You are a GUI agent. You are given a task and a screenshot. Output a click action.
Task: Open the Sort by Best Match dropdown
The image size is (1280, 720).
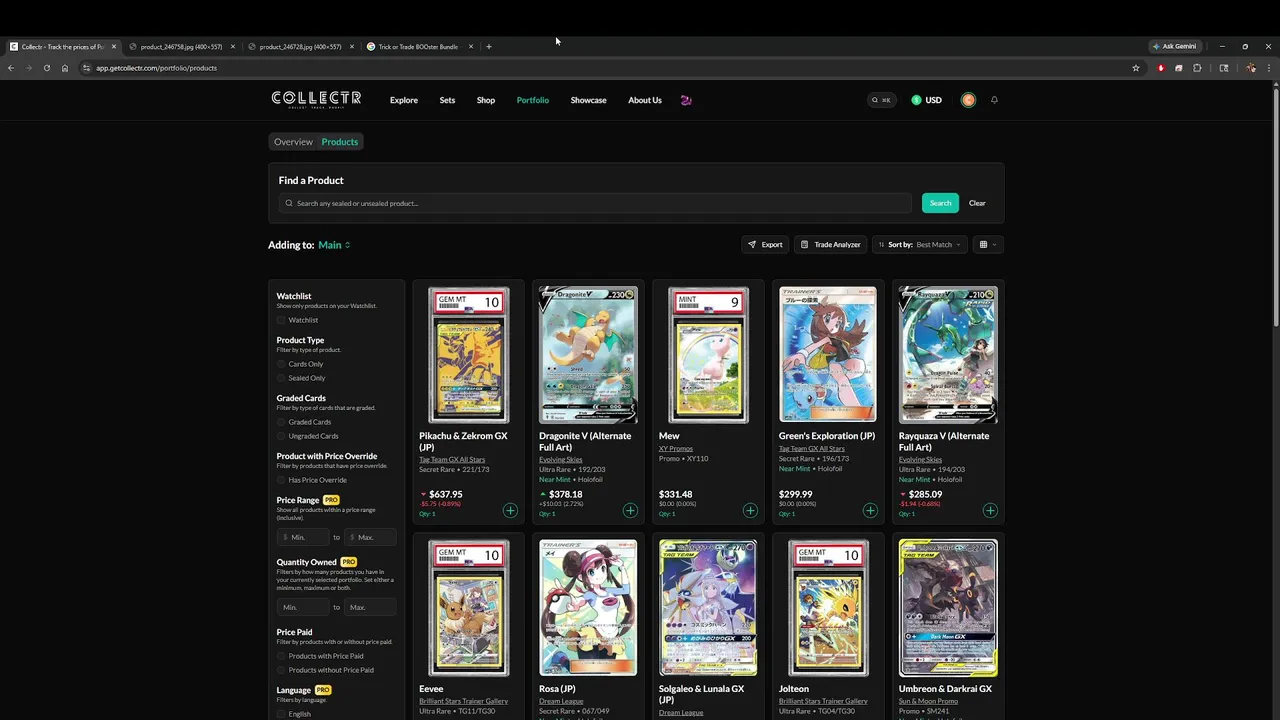tap(920, 245)
